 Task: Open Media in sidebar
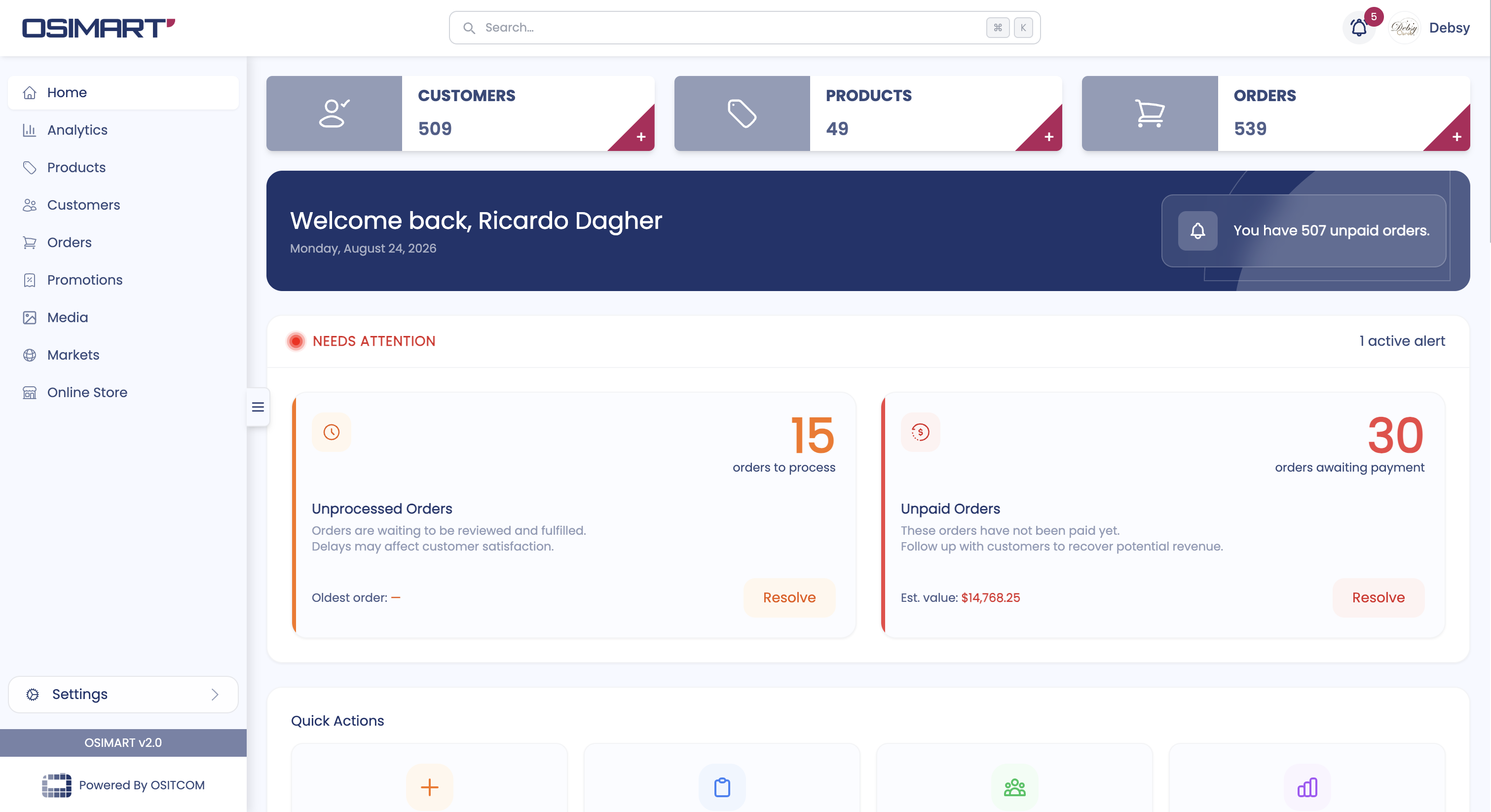(123, 317)
